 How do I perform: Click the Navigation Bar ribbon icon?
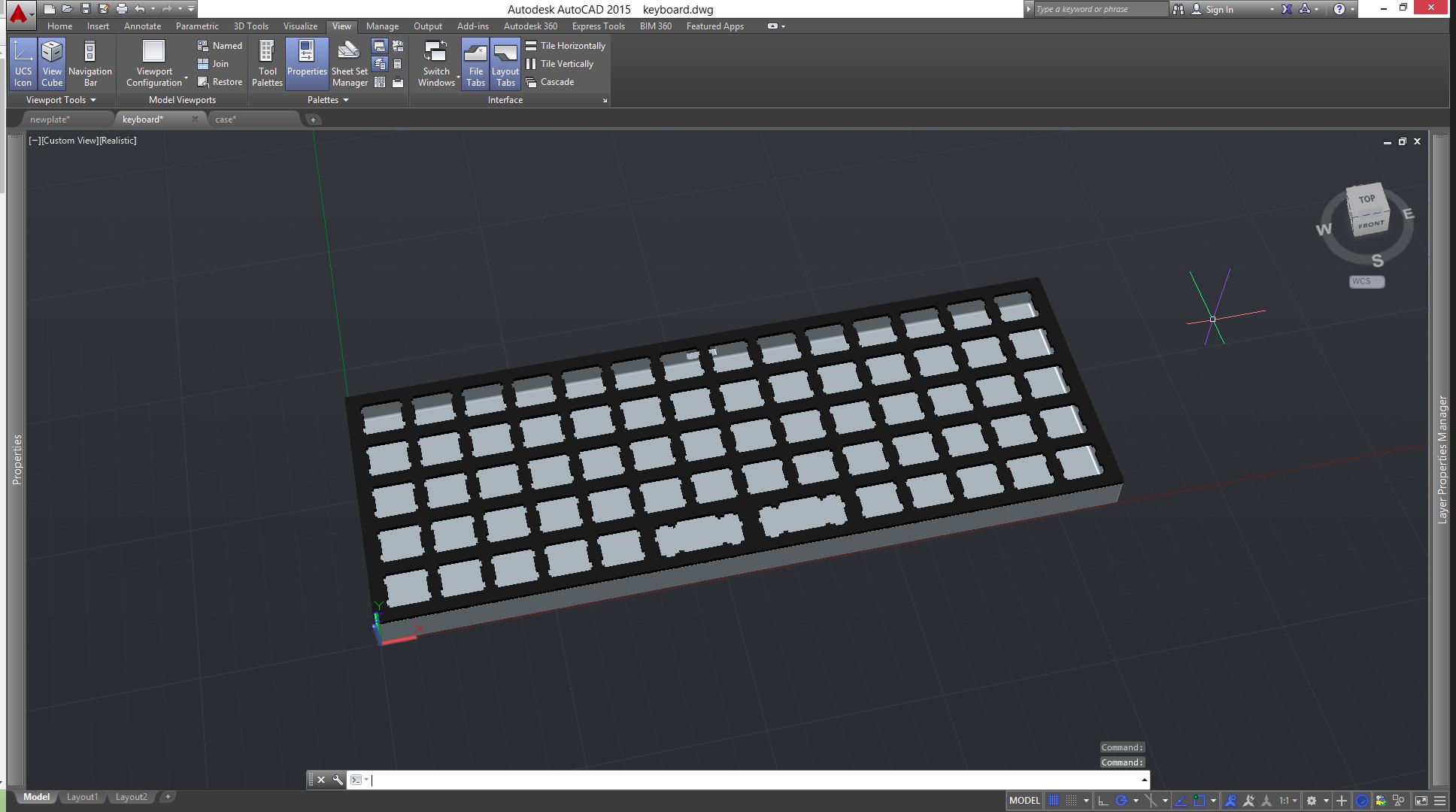[x=89, y=63]
